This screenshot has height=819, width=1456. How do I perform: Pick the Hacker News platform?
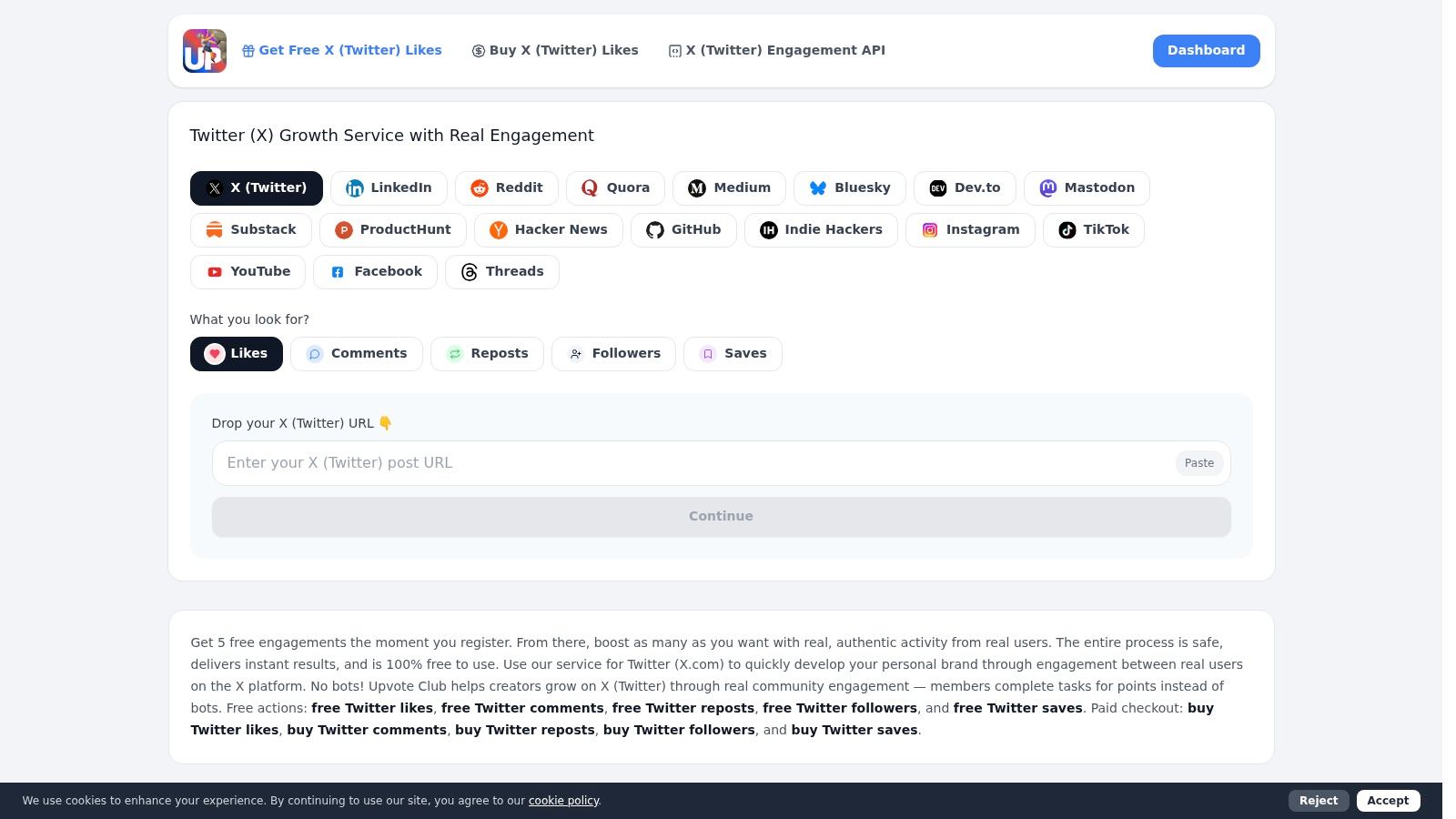(x=549, y=230)
